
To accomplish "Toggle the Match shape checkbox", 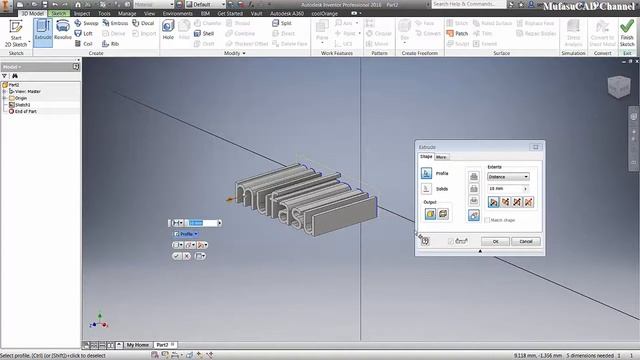I will point(487,220).
